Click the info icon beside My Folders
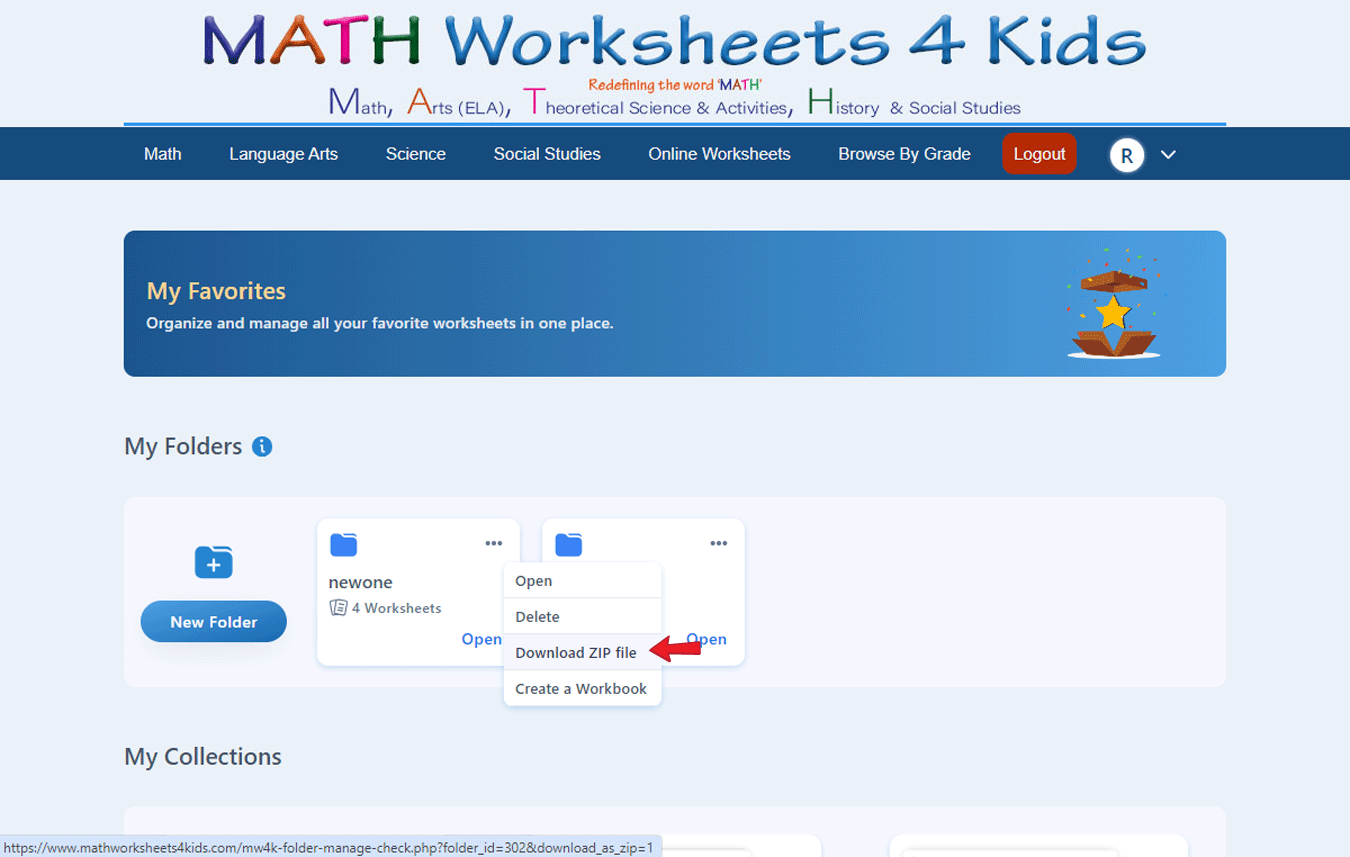Viewport: 1350px width, 857px height. click(x=262, y=446)
